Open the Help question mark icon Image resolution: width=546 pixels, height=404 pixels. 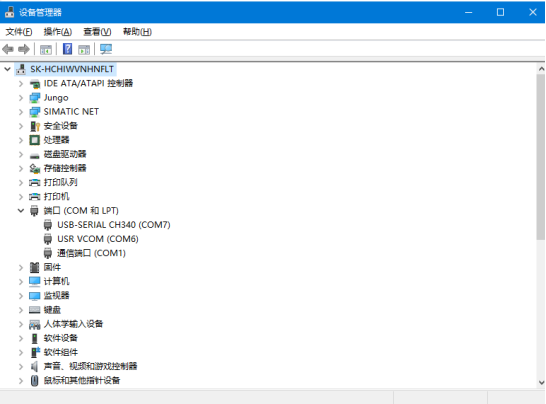(68, 49)
